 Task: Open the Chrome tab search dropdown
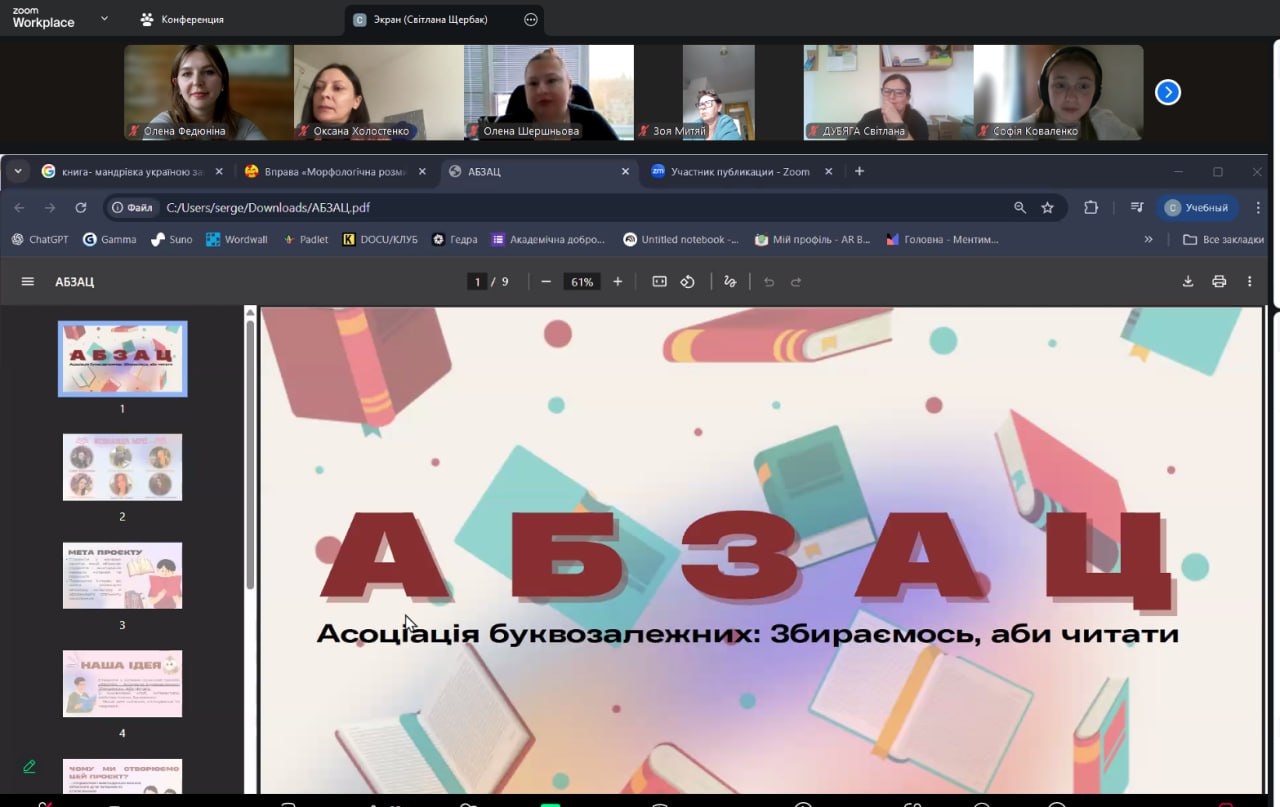pyautogui.click(x=18, y=172)
